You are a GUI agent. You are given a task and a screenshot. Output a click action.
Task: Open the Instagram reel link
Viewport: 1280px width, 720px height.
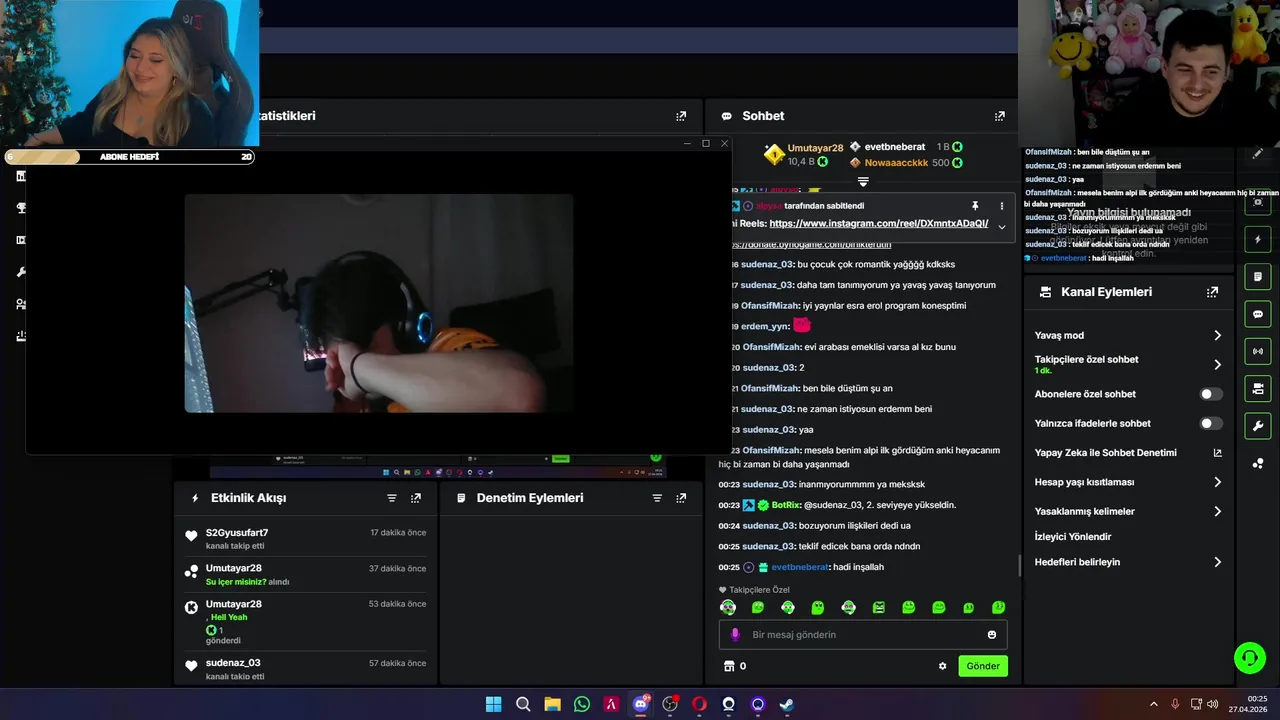pos(879,224)
